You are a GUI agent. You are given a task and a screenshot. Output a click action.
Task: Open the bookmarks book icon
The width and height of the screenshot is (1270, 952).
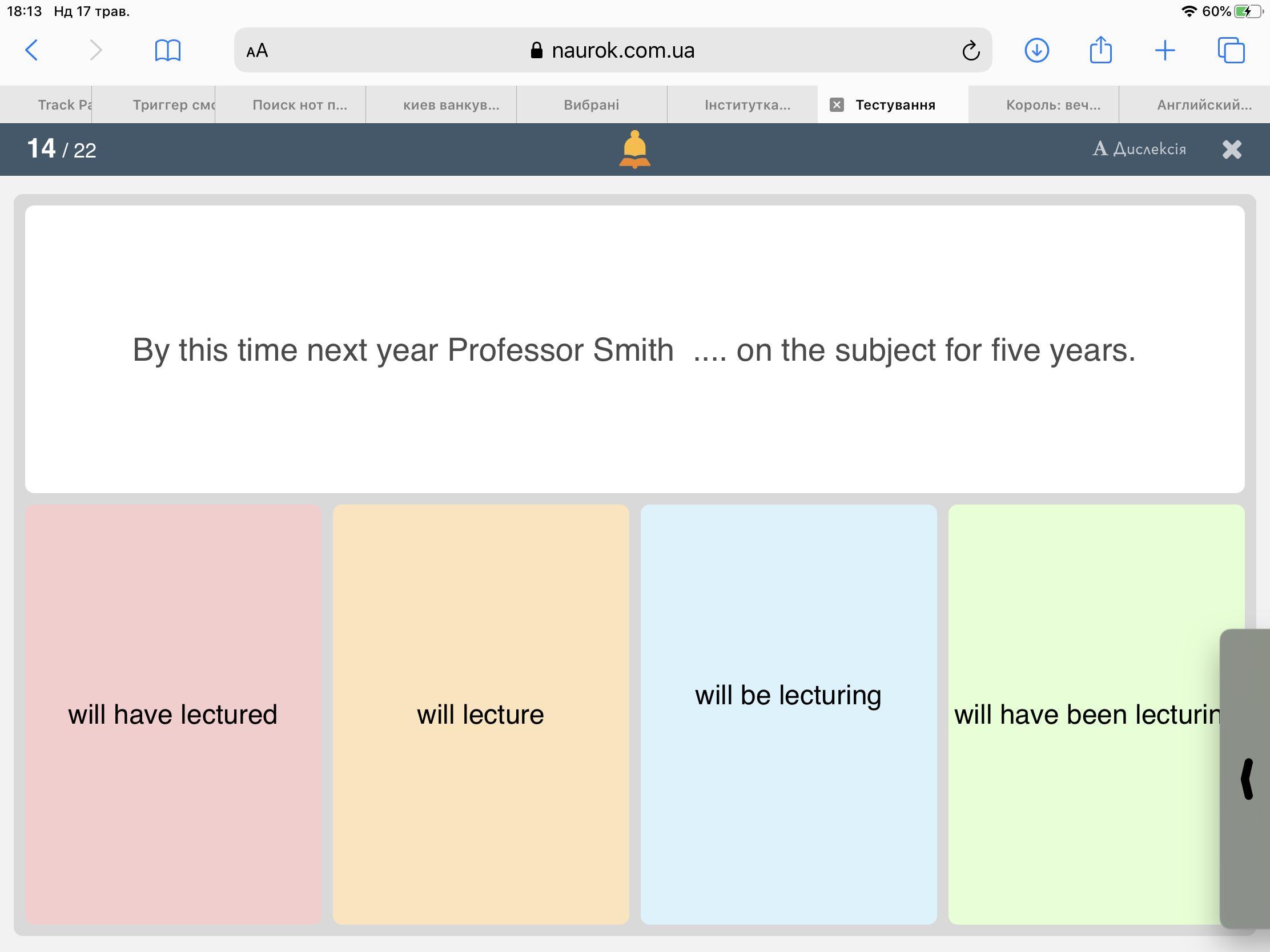[x=168, y=50]
